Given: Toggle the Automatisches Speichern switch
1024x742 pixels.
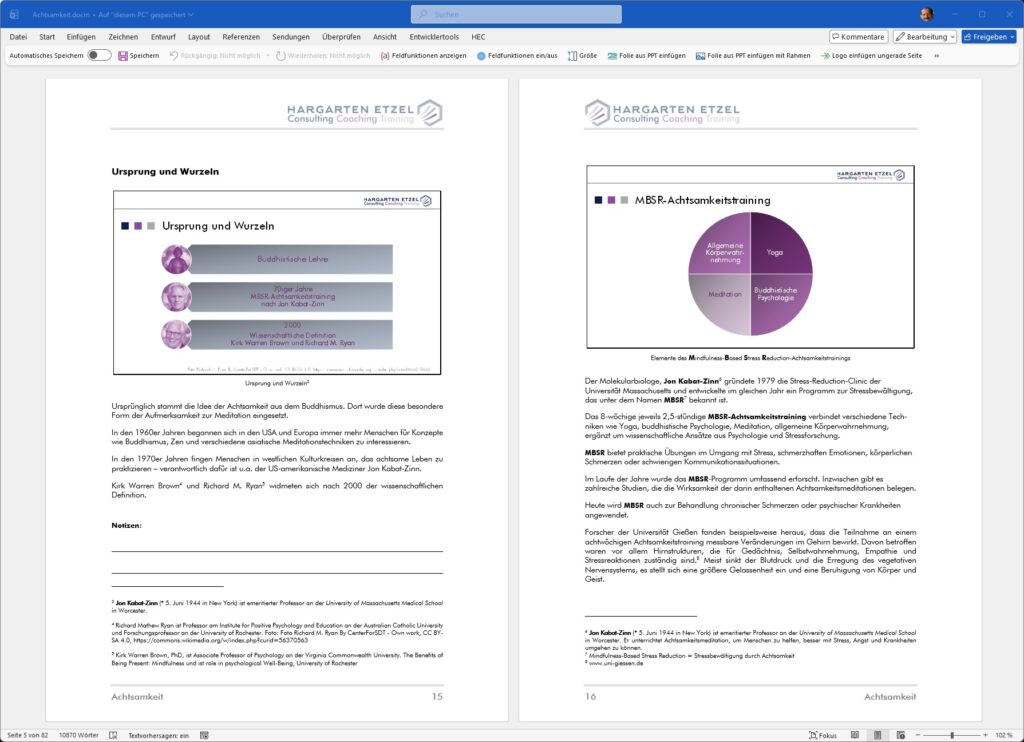Looking at the screenshot, I should [x=99, y=56].
